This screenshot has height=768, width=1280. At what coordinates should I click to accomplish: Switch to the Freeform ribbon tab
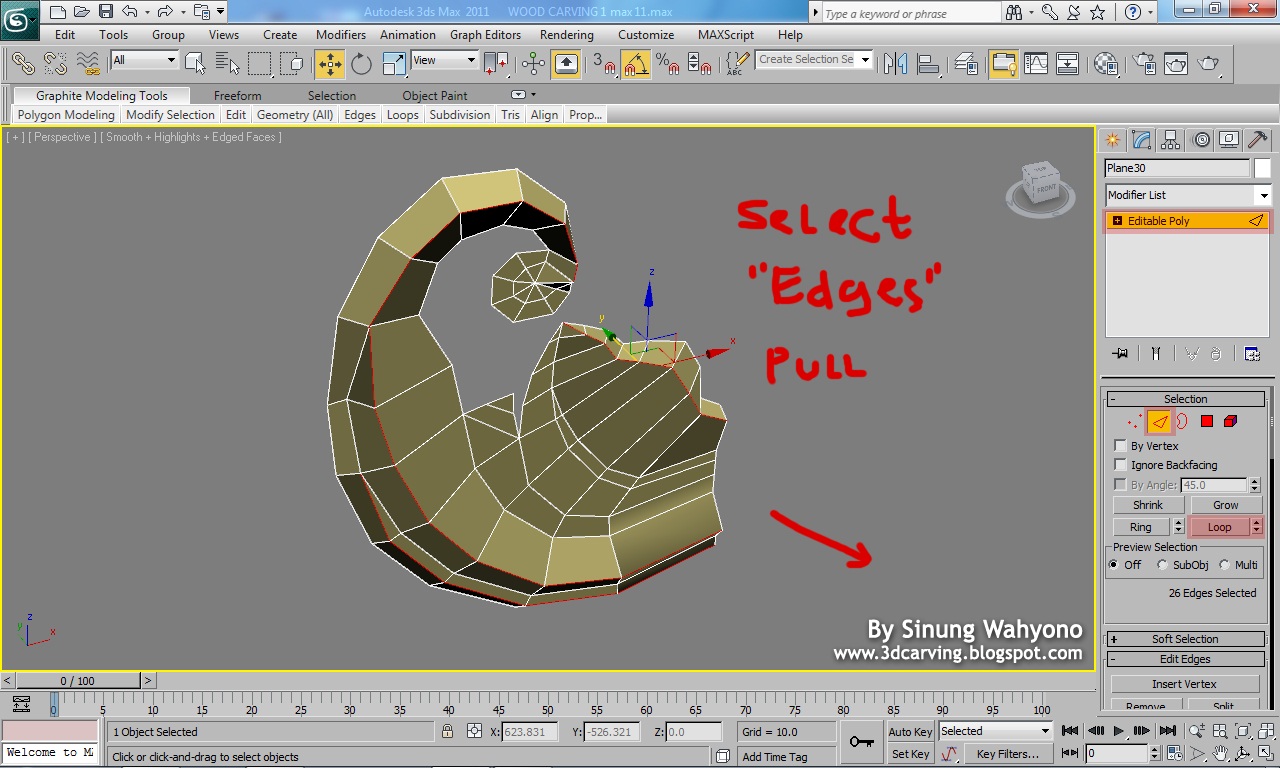tap(237, 95)
